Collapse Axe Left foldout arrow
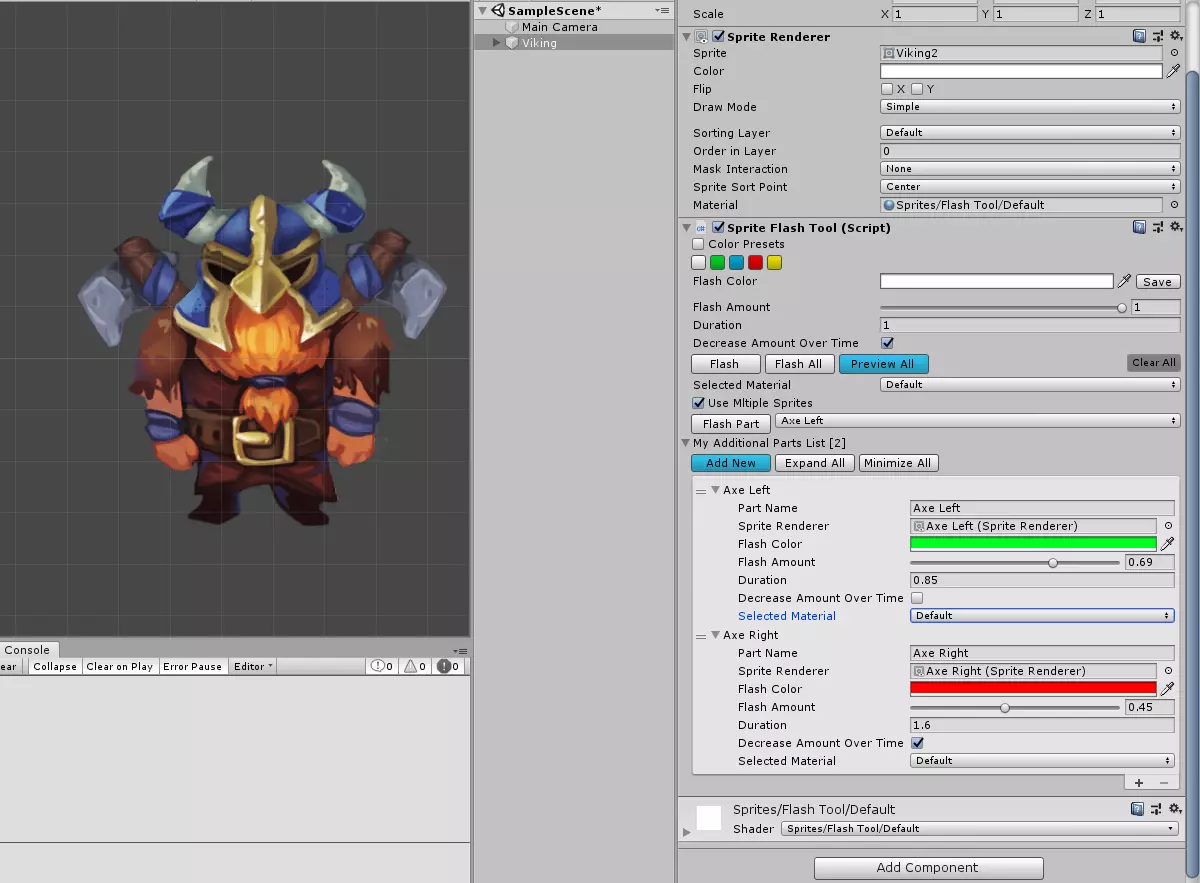Image resolution: width=1200 pixels, height=883 pixels. [716, 490]
